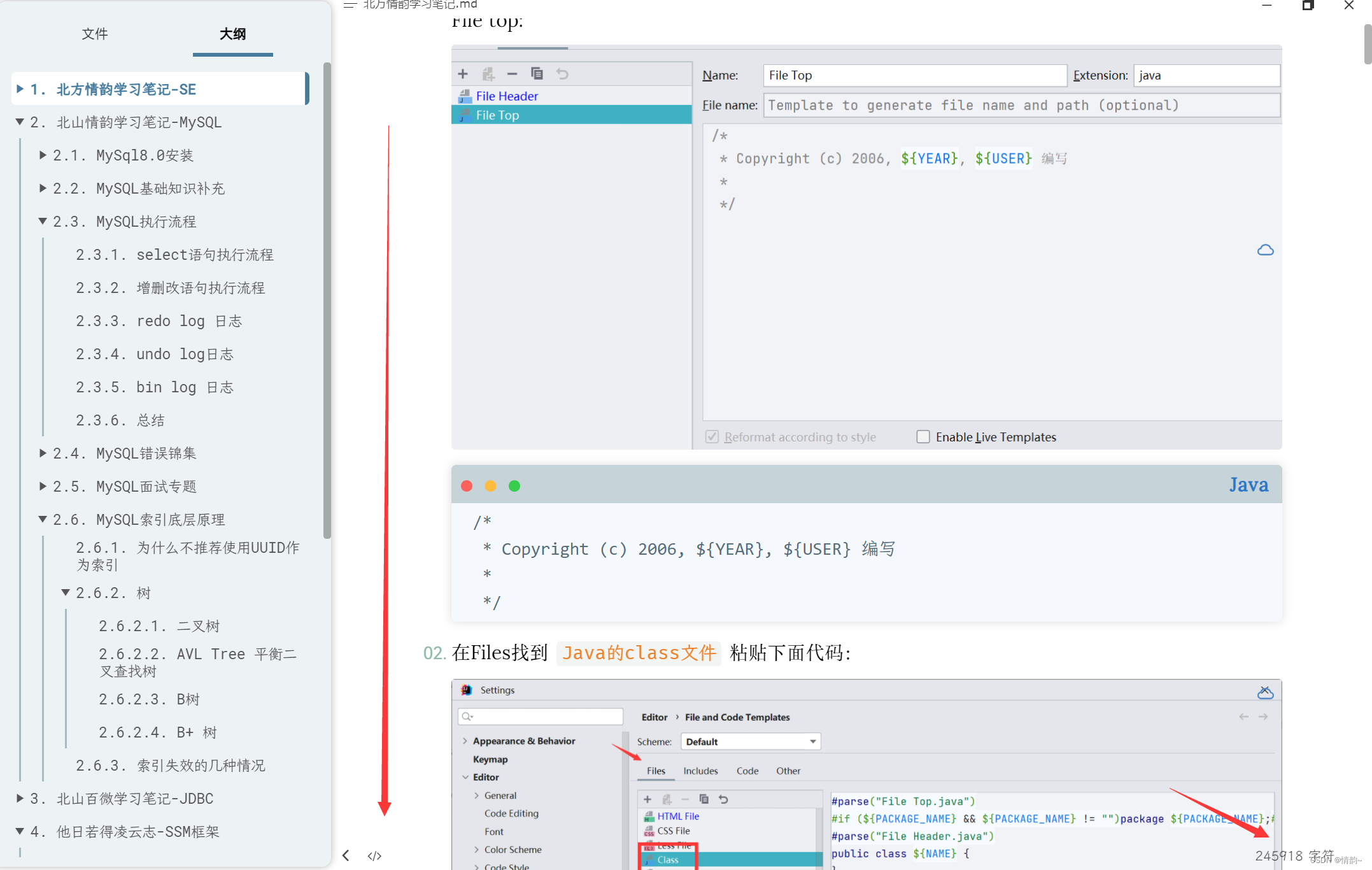Open the Scheme Default dropdown

pyautogui.click(x=750, y=741)
